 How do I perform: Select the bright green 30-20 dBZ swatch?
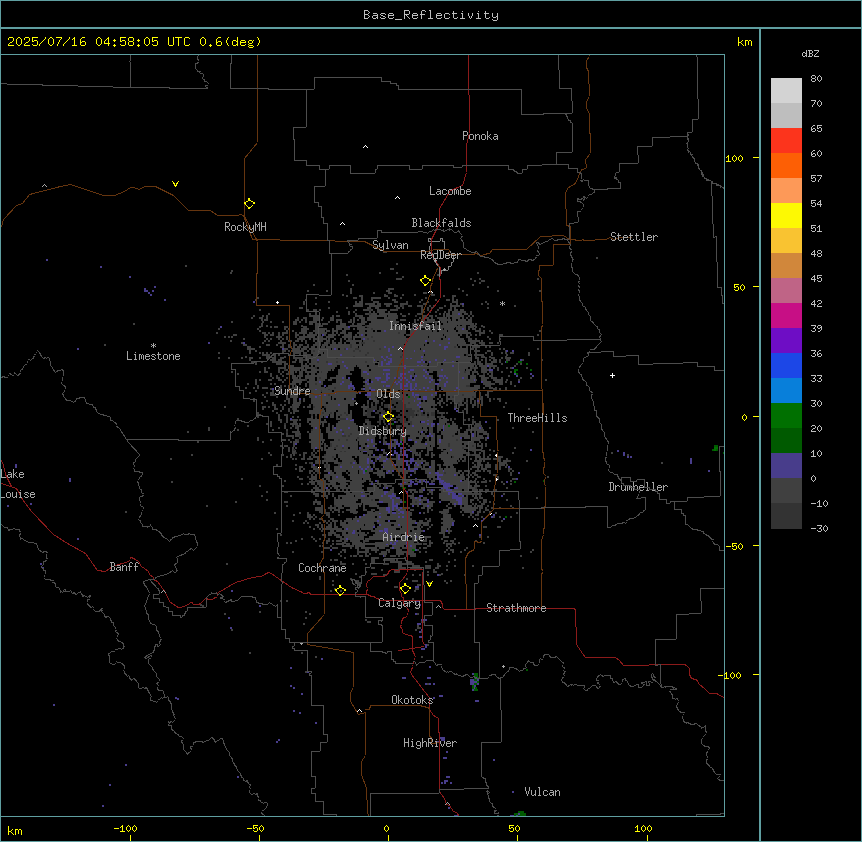coord(786,416)
